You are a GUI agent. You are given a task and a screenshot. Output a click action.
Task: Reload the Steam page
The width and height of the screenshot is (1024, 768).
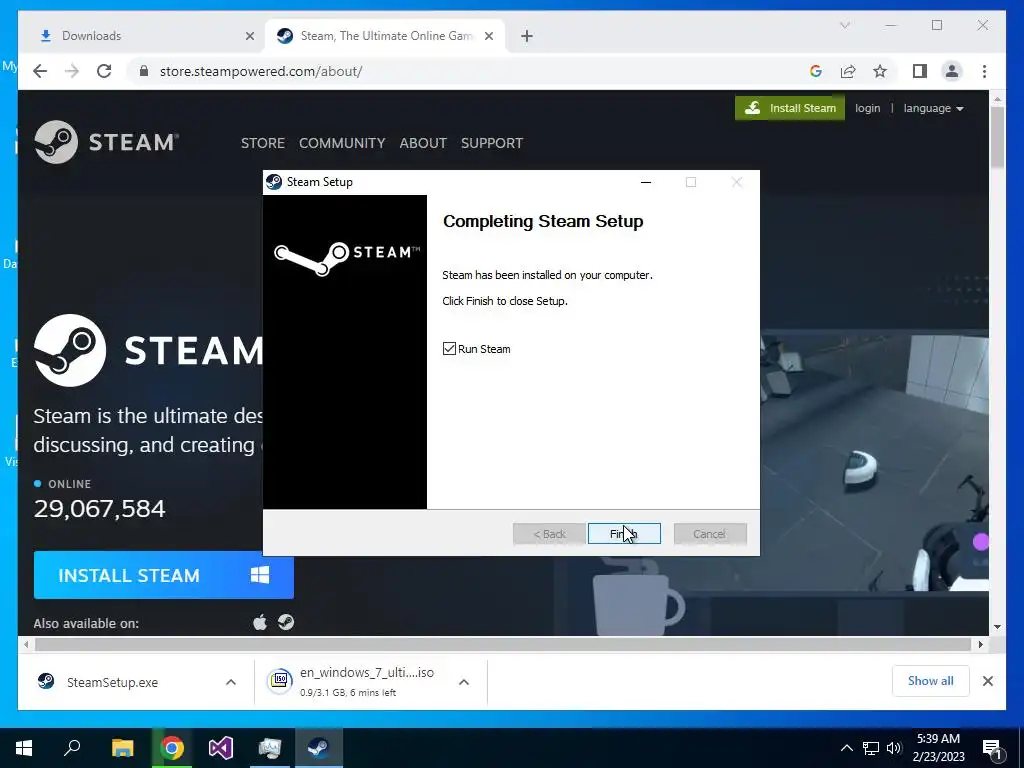(x=104, y=71)
